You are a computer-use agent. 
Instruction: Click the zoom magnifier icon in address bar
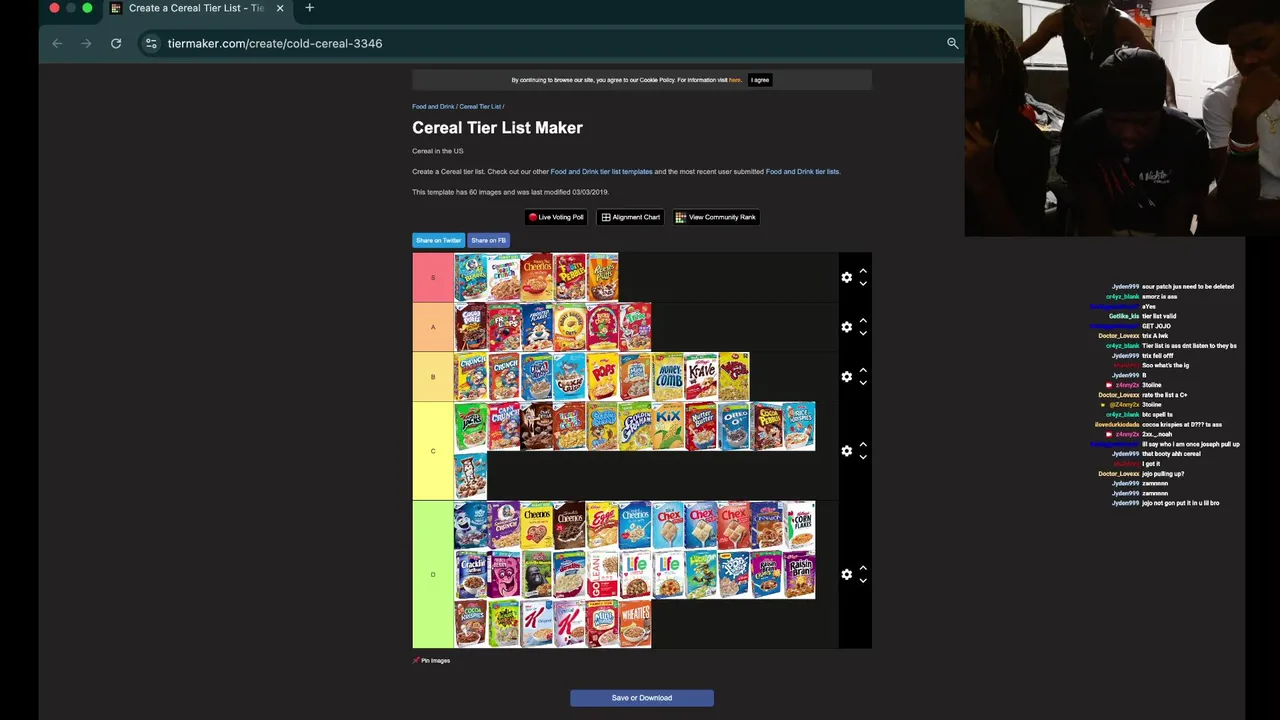(952, 43)
